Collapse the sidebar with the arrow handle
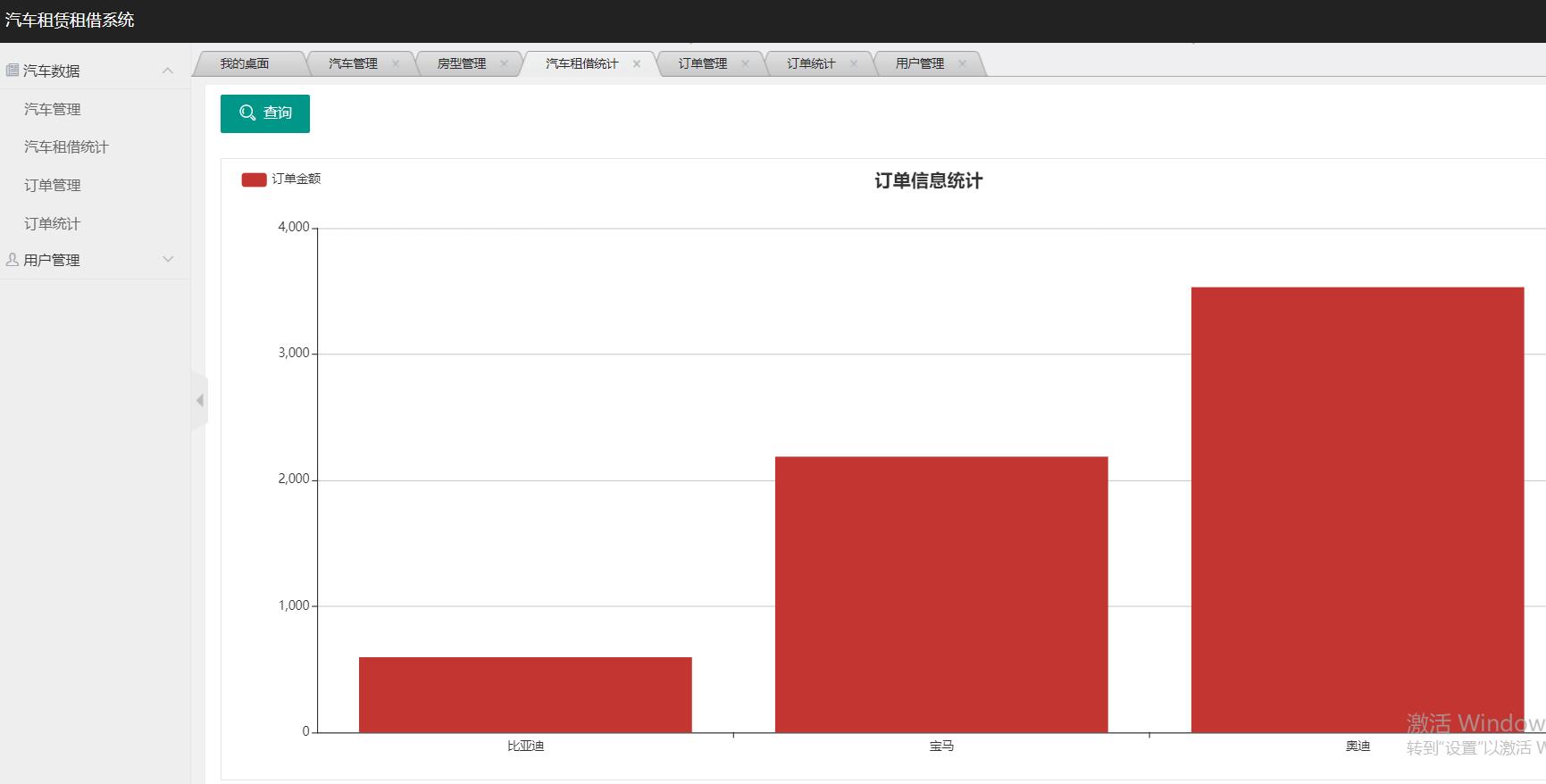 200,401
